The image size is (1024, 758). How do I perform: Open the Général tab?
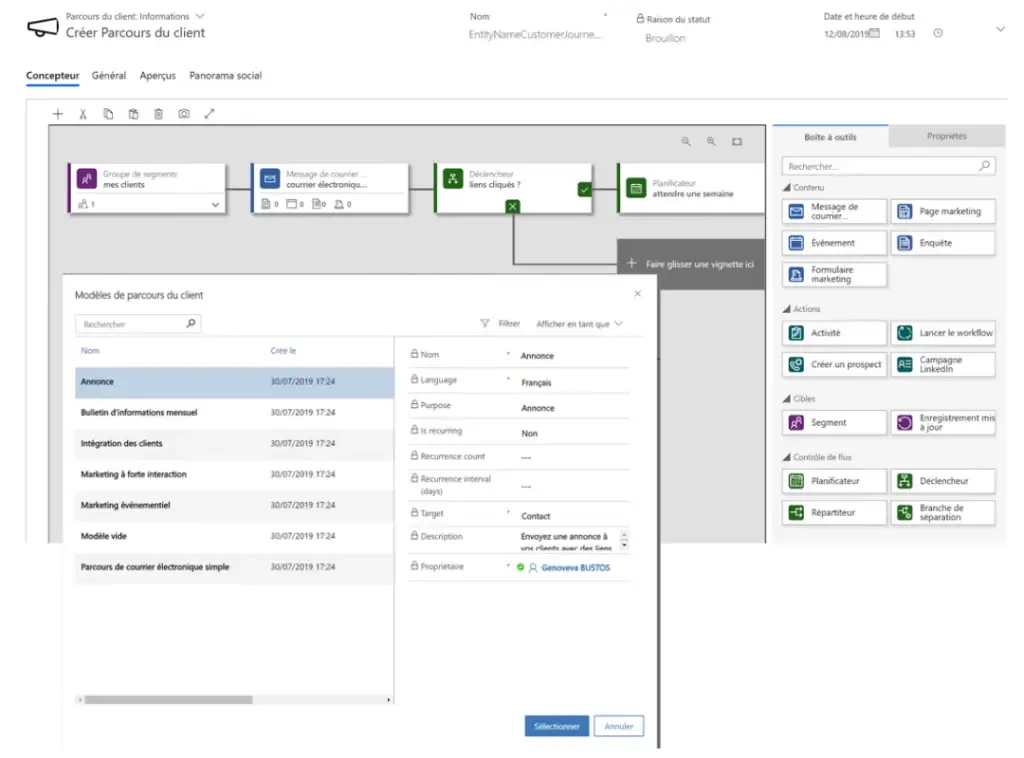tap(108, 76)
